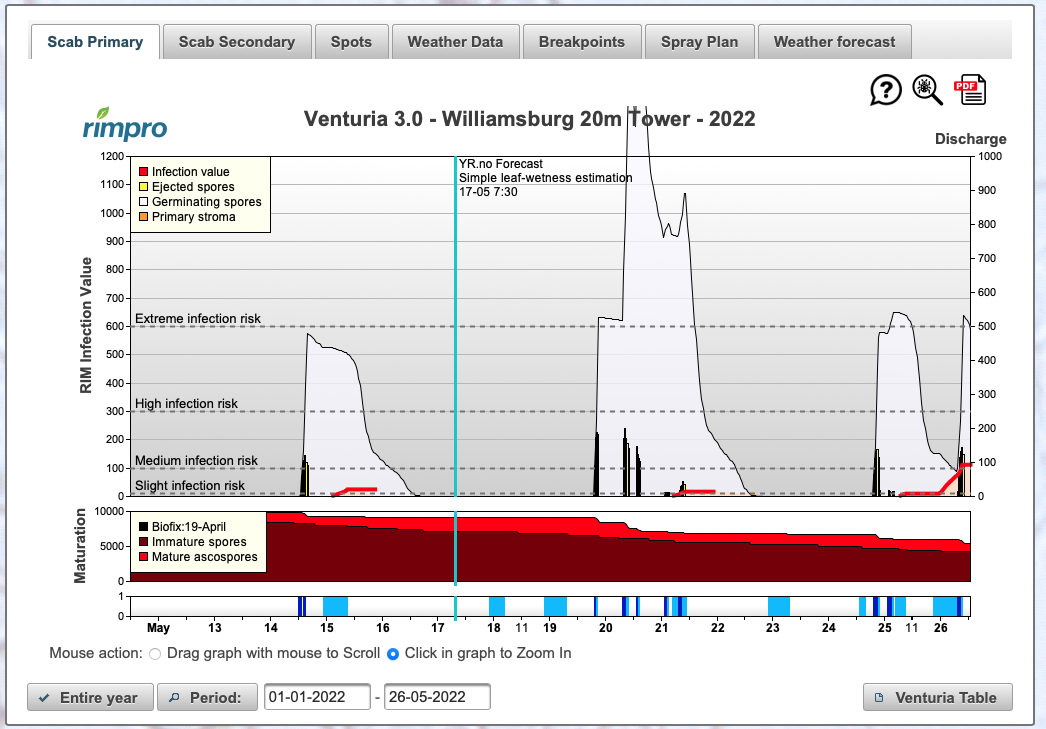1046x729 pixels.
Task: Select Drag graph with mouse to Scroll
Action: (155, 654)
